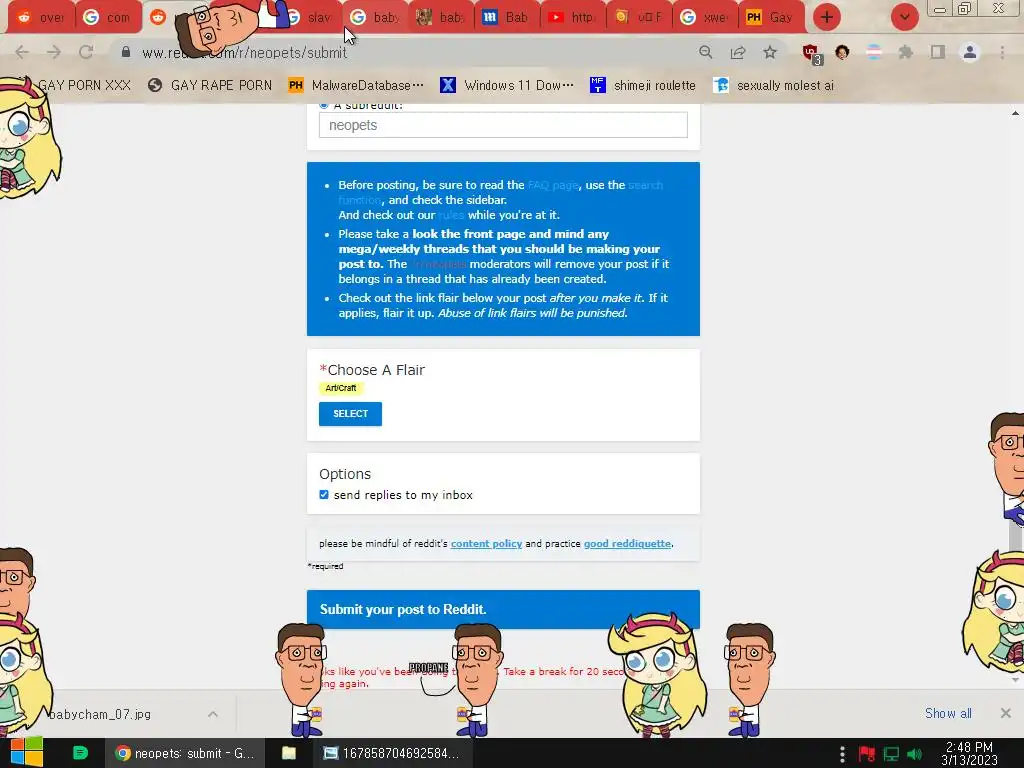1024x768 pixels.
Task: Open the 'FAQ page' link in blue box
Action: 552,185
